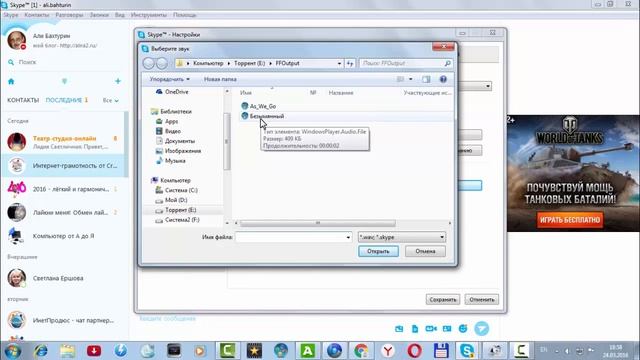Switch to the КОНТАКТЫ tab
640x360 pixels.
(x=23, y=100)
